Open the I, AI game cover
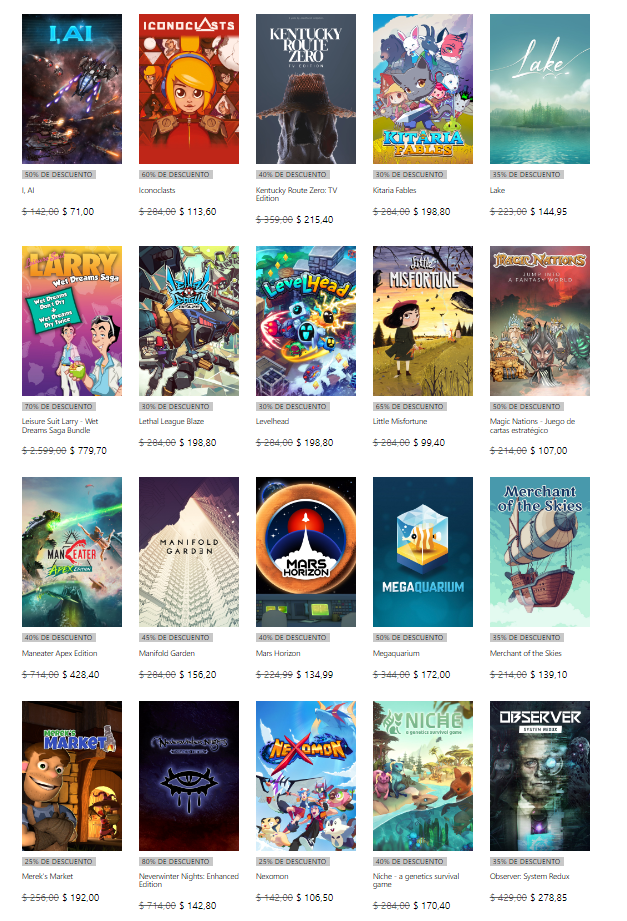This screenshot has width=627, height=921. pyautogui.click(x=72, y=89)
